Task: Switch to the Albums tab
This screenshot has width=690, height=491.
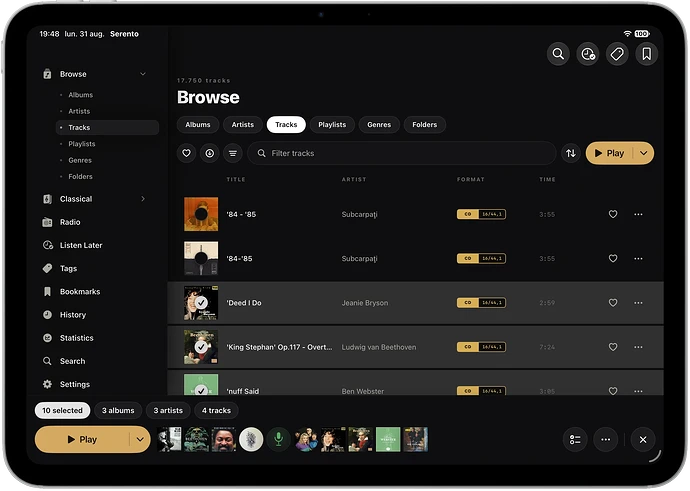Action: click(198, 125)
